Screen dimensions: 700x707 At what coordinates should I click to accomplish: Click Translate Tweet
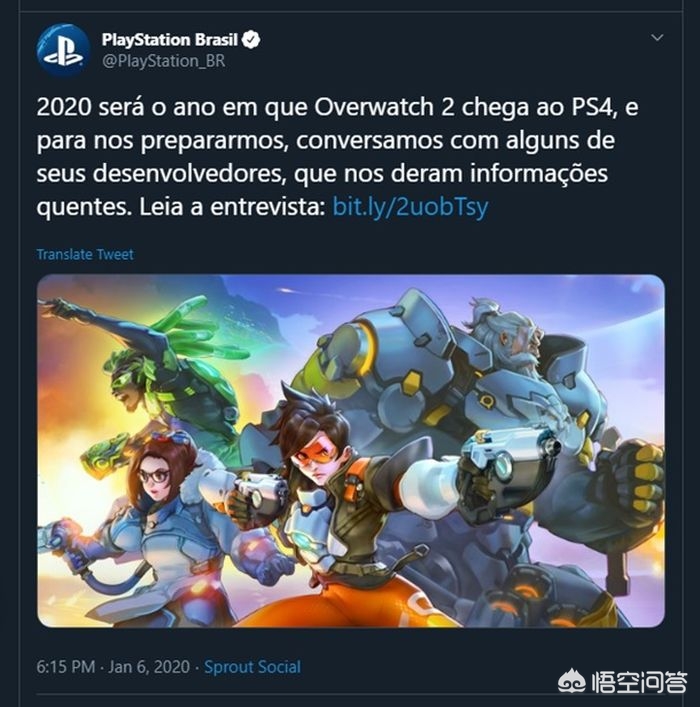click(x=85, y=254)
